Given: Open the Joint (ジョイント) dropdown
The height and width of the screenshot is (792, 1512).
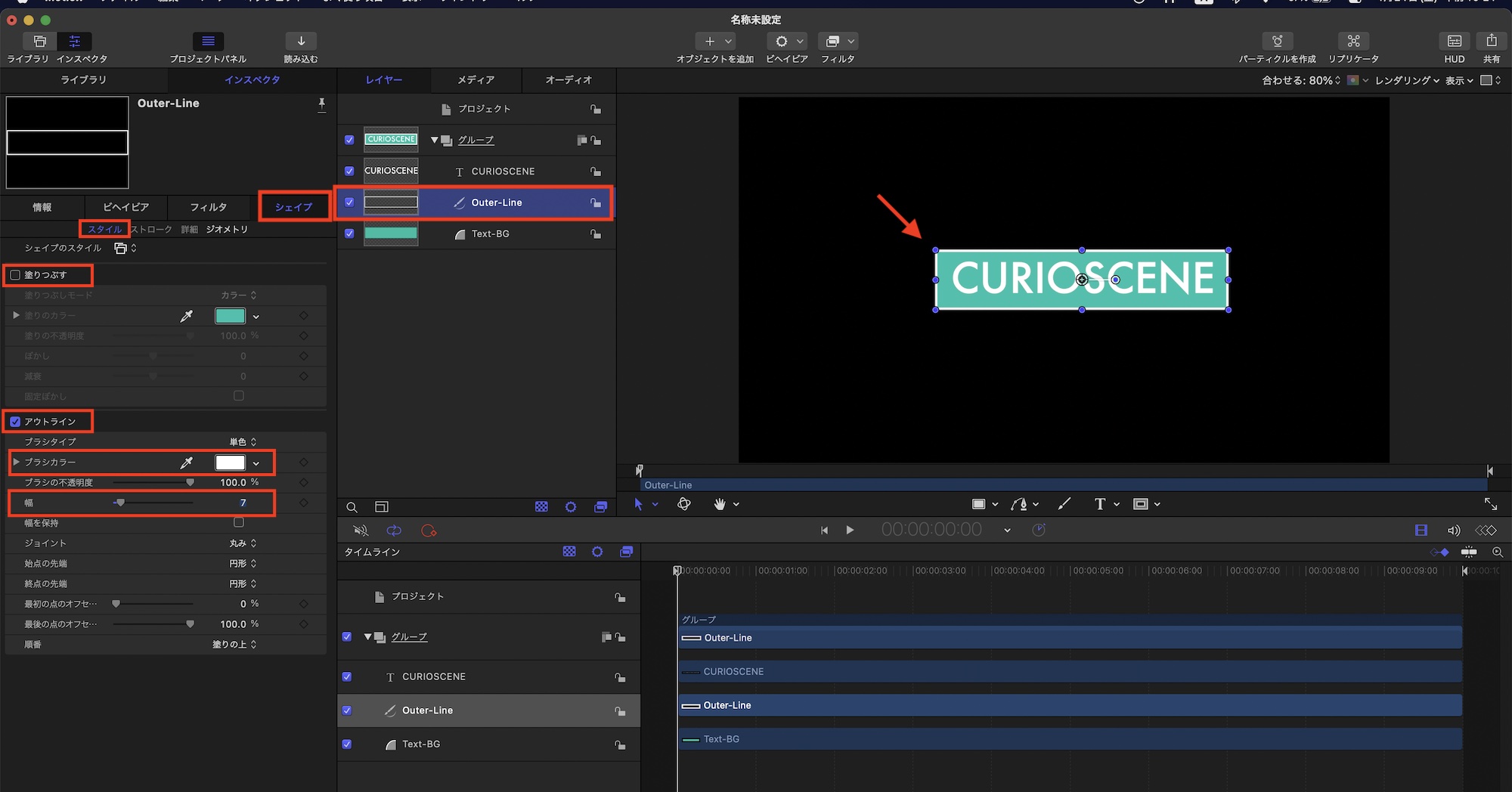Looking at the screenshot, I should pyautogui.click(x=243, y=543).
